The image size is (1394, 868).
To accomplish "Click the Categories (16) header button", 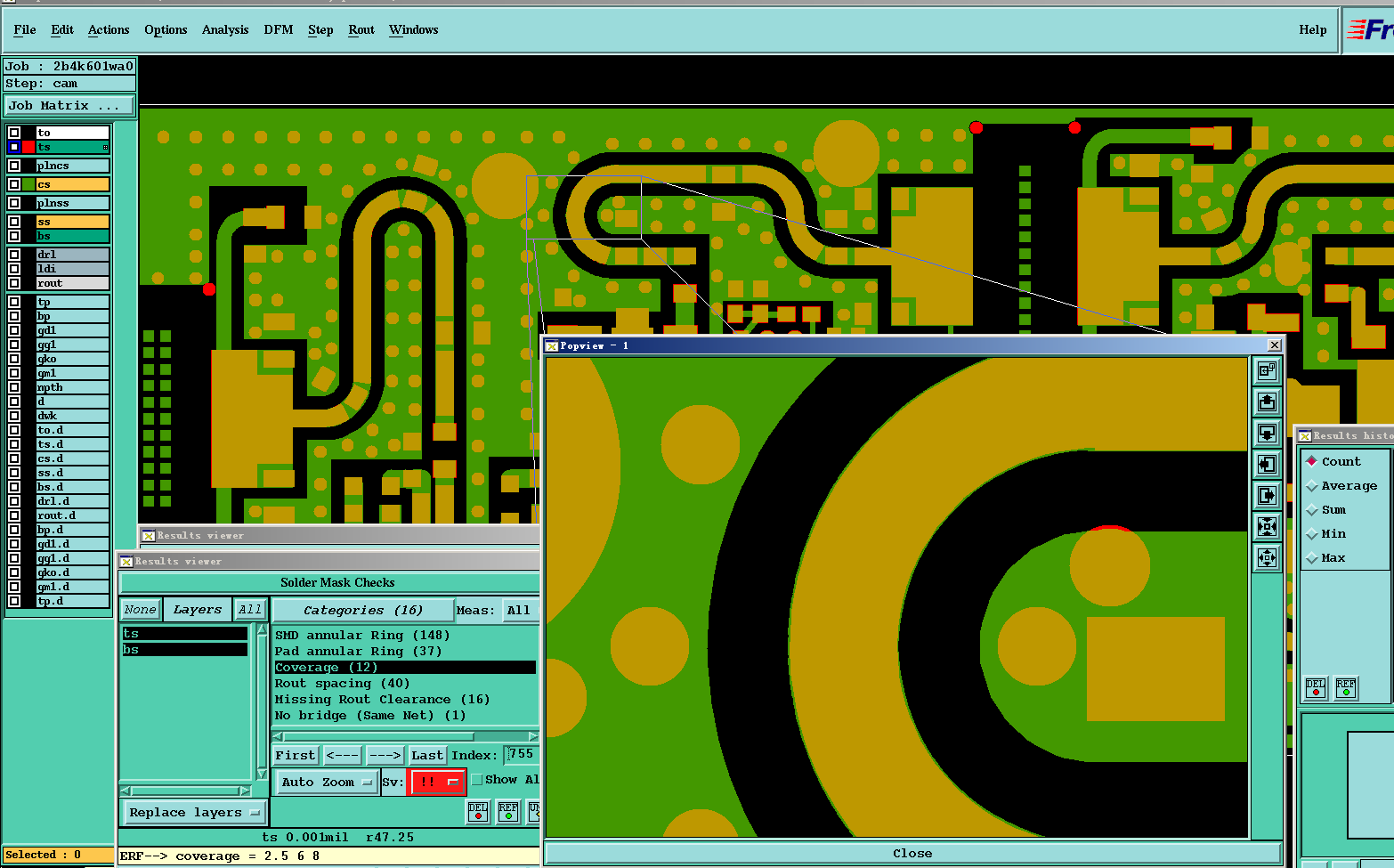I will 363,610.
